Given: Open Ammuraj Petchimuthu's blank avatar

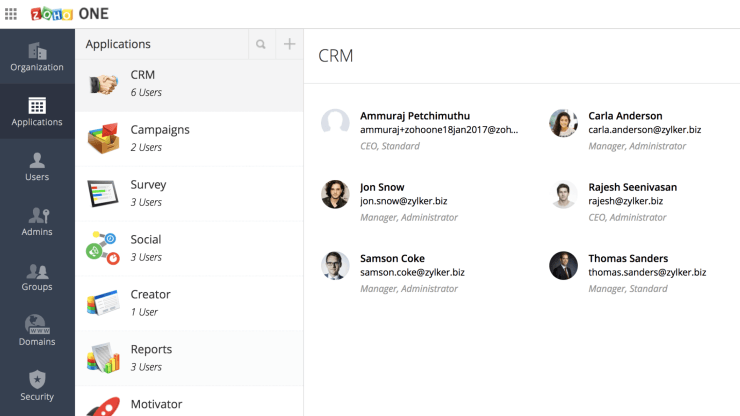Looking at the screenshot, I should (335, 123).
